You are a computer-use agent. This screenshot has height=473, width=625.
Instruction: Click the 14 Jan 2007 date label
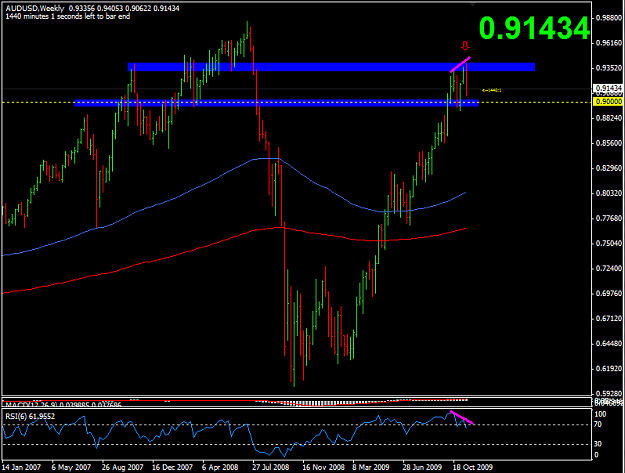tap(22, 467)
